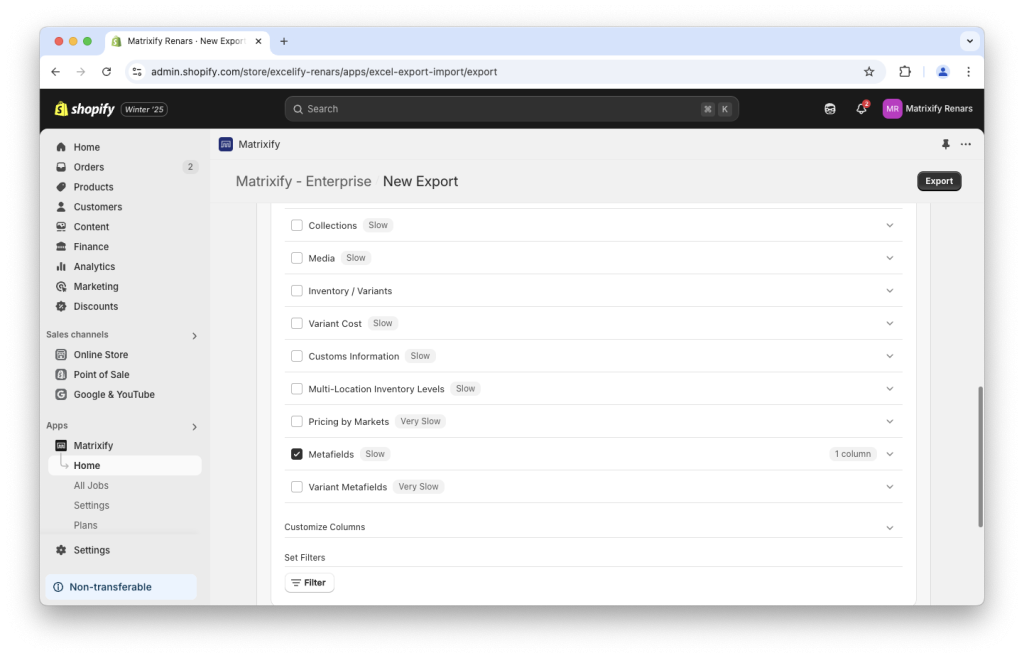Viewport: 1024px width, 658px height.
Task: Select Settings under the Matrixify app
Action: 91,505
